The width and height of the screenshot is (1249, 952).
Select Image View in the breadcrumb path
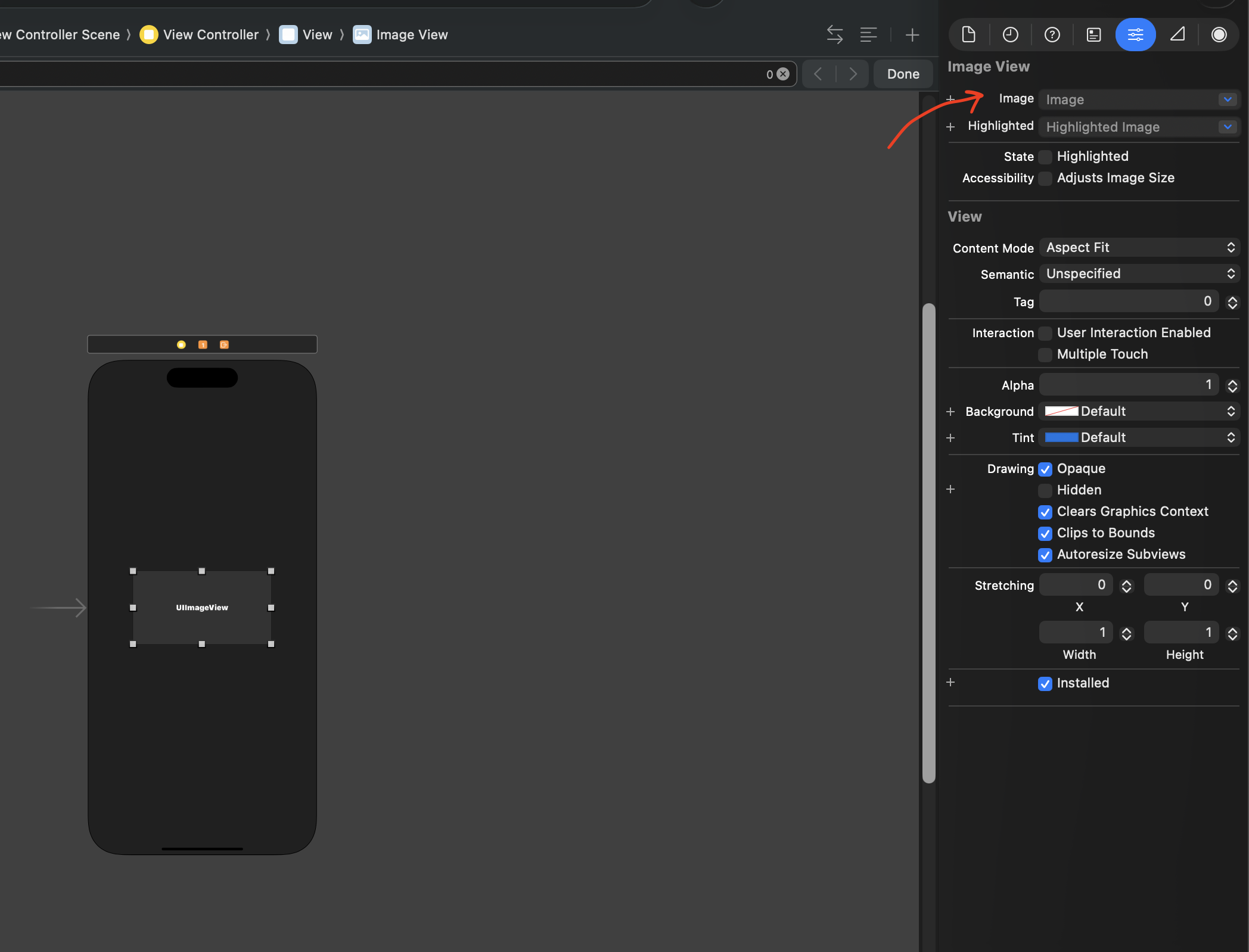tap(411, 35)
